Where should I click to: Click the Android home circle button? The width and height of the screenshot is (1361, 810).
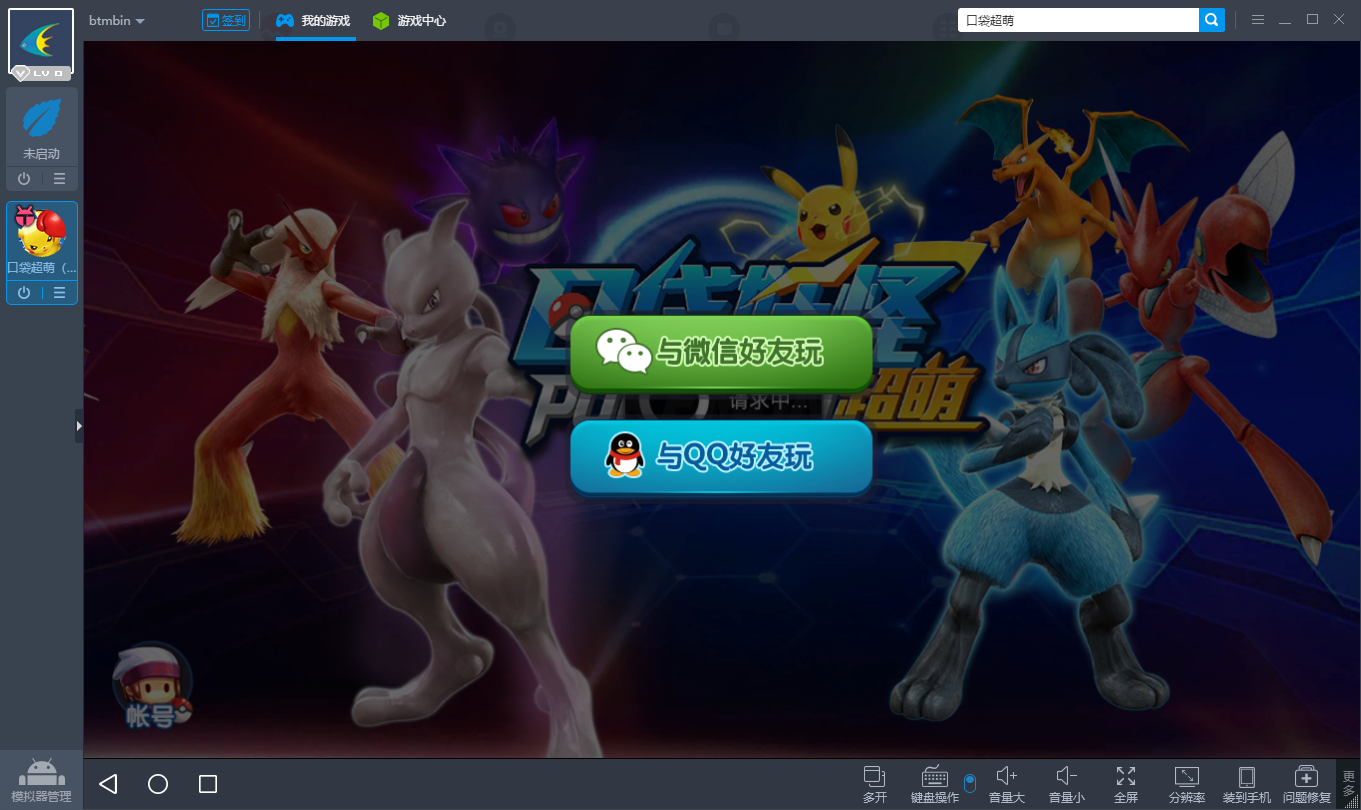[158, 784]
